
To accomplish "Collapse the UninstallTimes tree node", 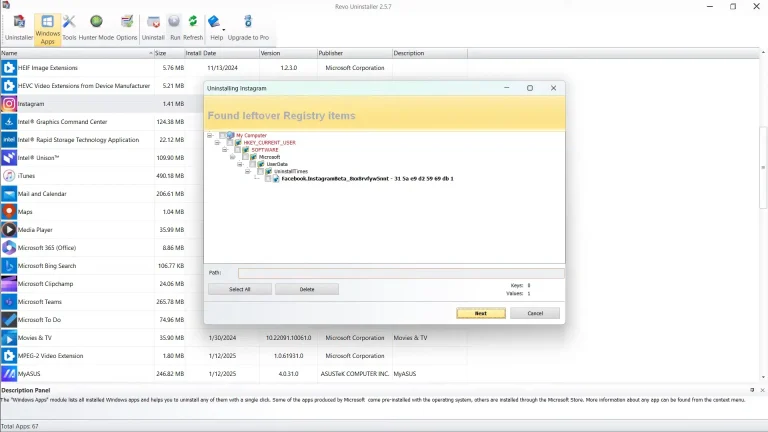I will coord(248,171).
